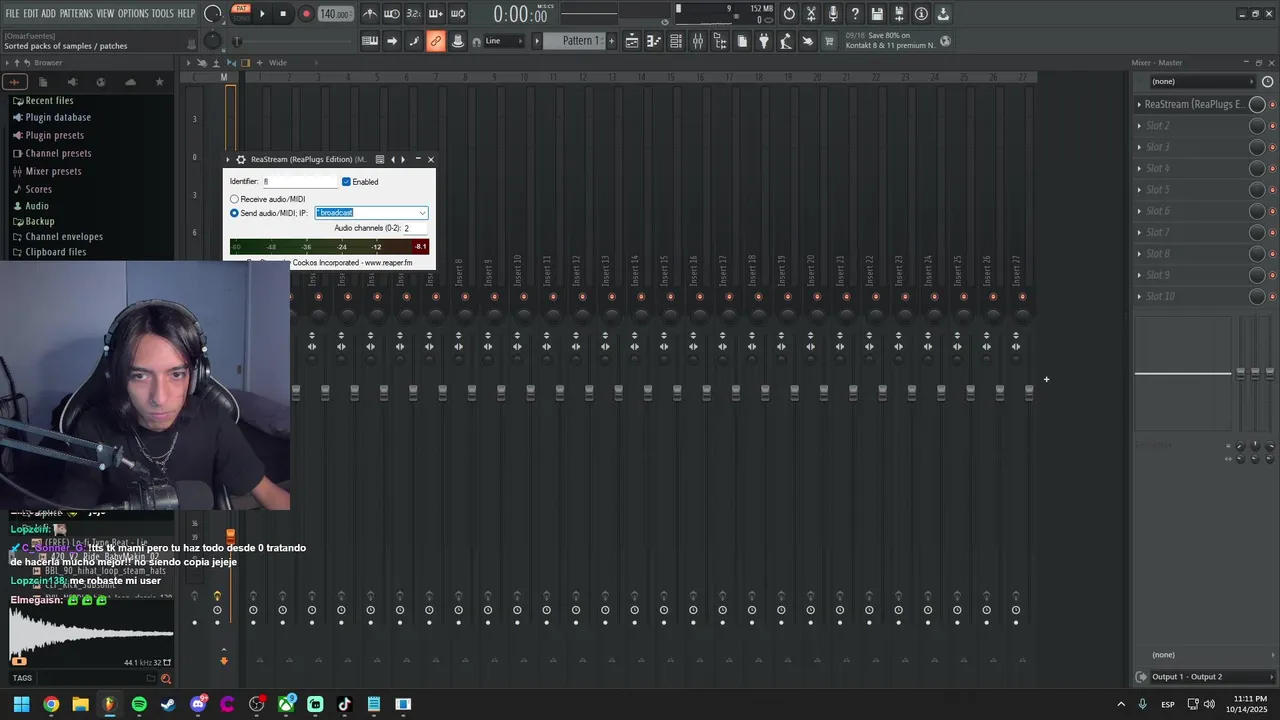Select the Receive audio/MIDI radio button
The width and height of the screenshot is (1280, 720).
[x=234, y=199]
